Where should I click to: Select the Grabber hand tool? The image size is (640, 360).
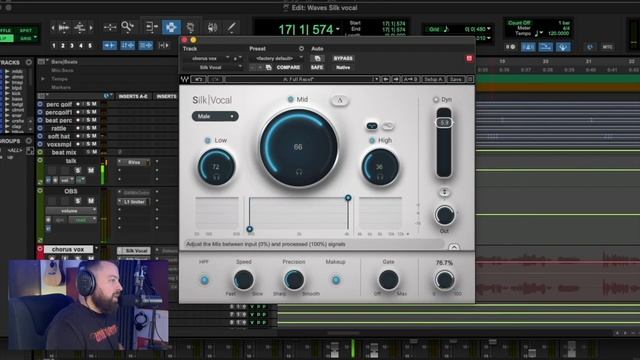point(191,27)
